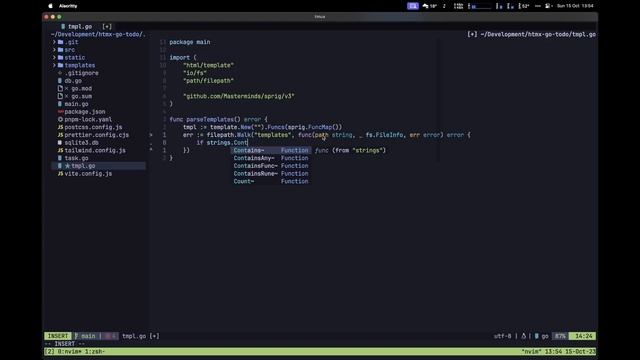Click the strings.Cont text being typed
The height and width of the screenshot is (360, 640).
pos(227,143)
